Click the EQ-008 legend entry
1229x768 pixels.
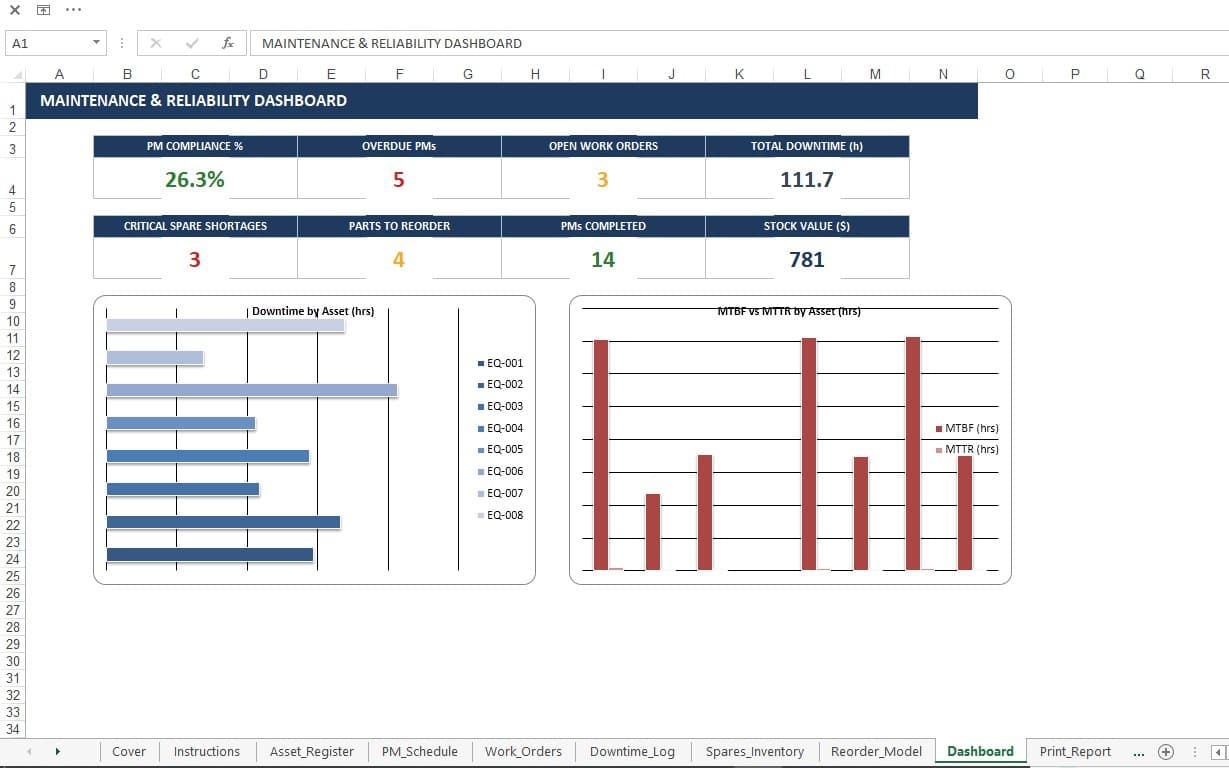coord(500,515)
